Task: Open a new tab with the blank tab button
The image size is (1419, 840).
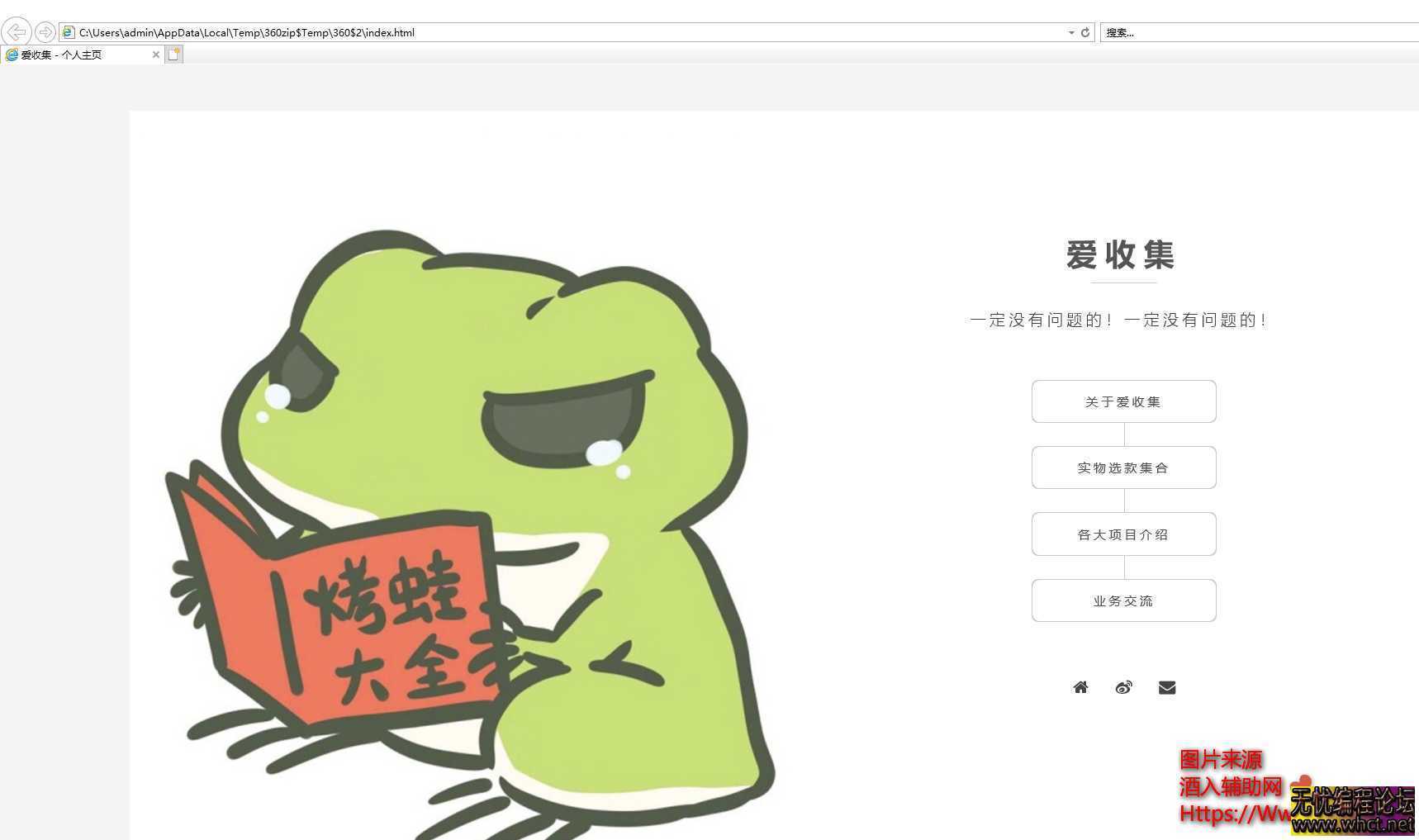Action: click(173, 55)
